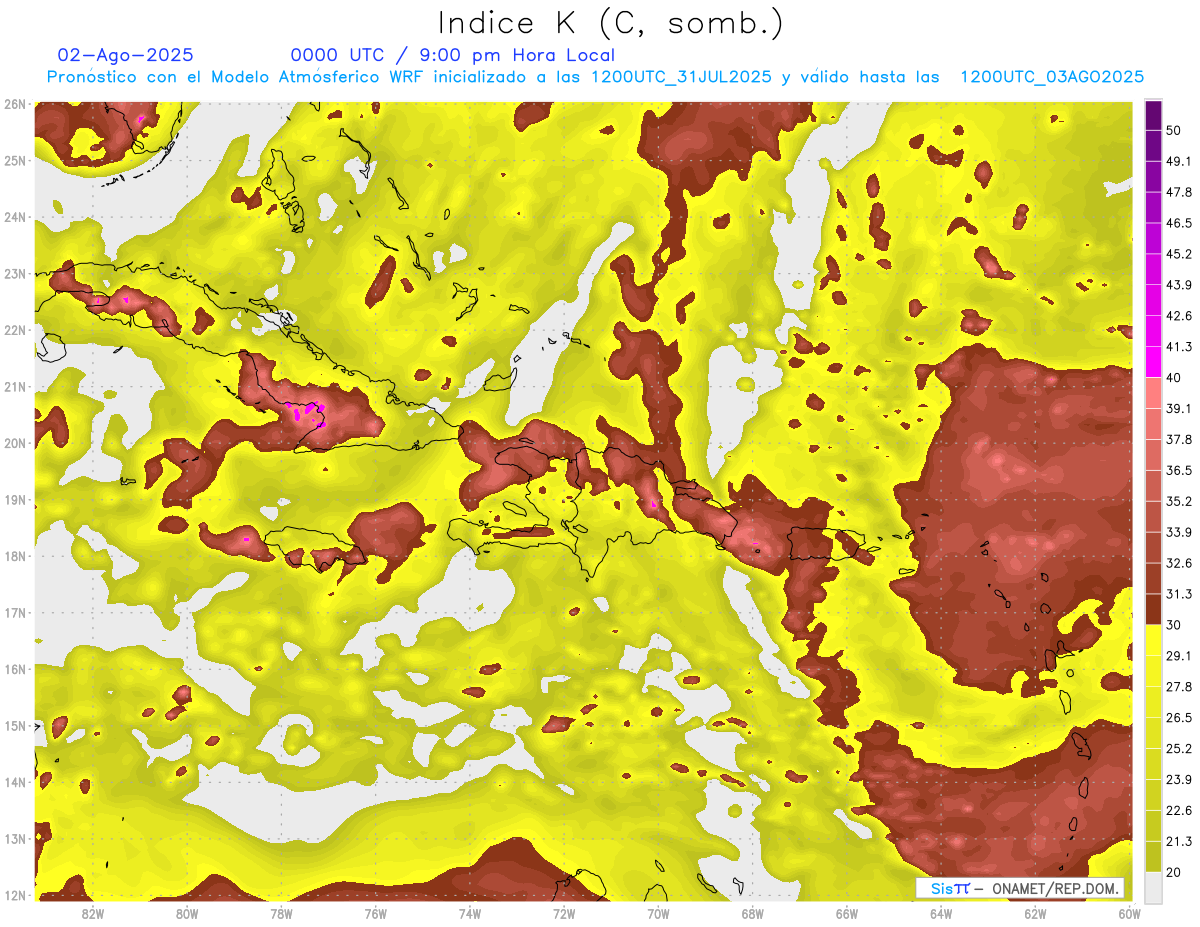The image size is (1200, 927).
Task: Click the colorbar value '32.6'
Action: [1178, 563]
